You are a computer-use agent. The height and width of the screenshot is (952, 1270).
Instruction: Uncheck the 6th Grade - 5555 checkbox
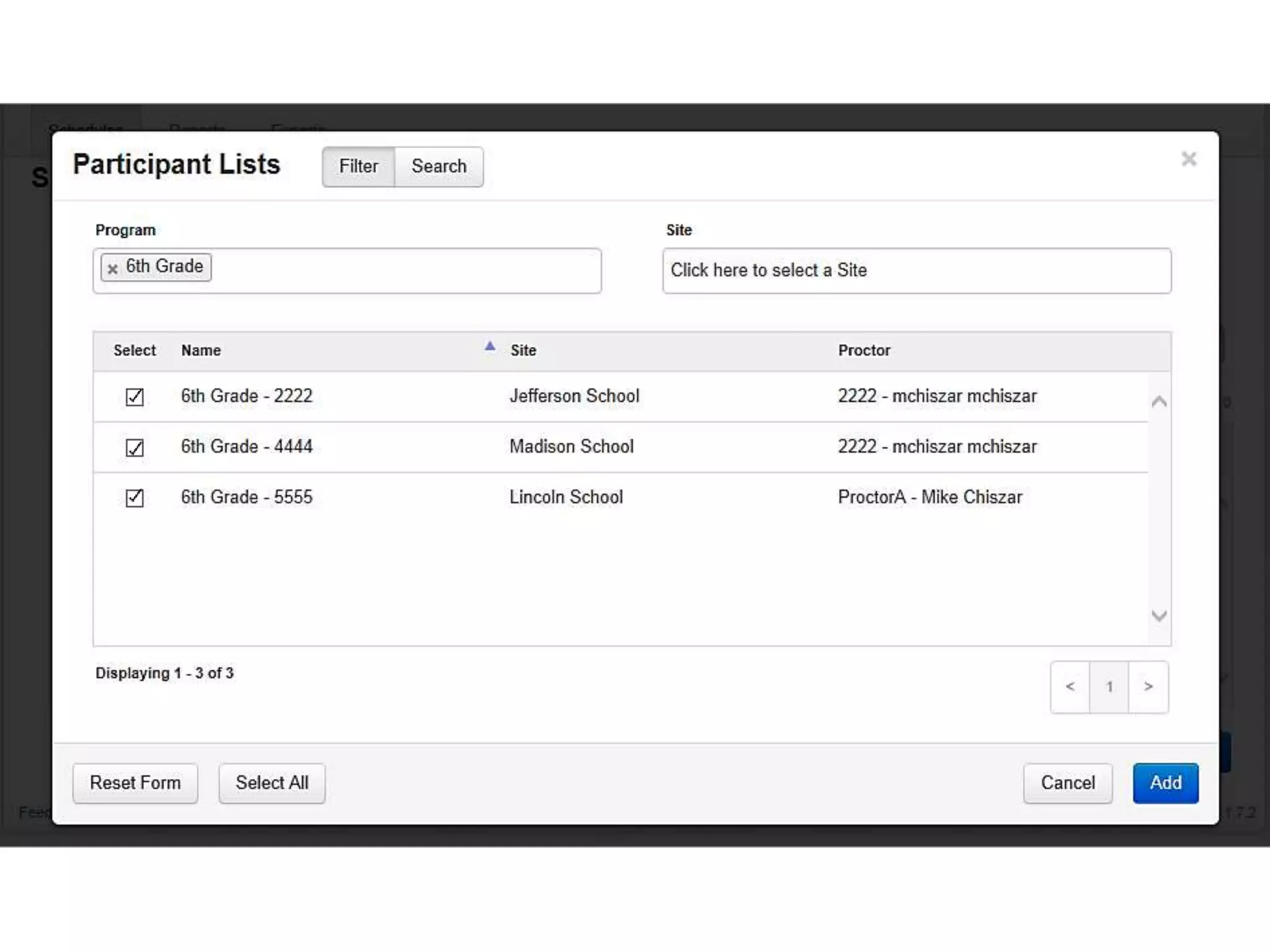tap(135, 498)
